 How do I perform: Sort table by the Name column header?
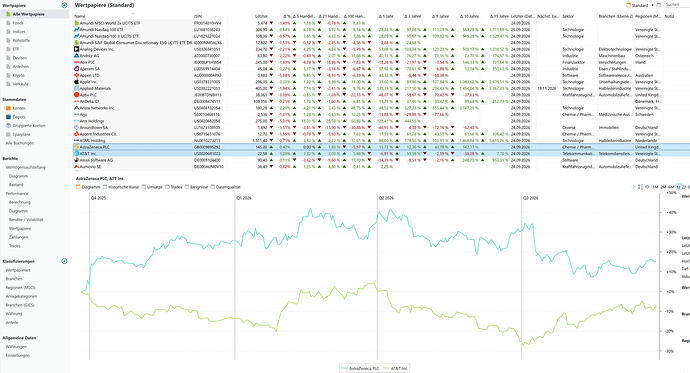80,16
